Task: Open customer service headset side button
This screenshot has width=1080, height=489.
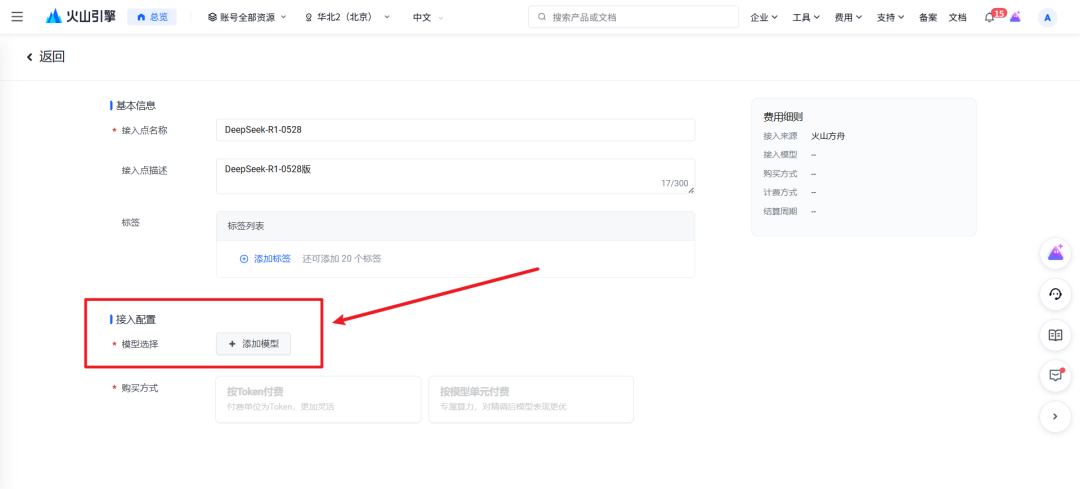Action: (x=1055, y=295)
